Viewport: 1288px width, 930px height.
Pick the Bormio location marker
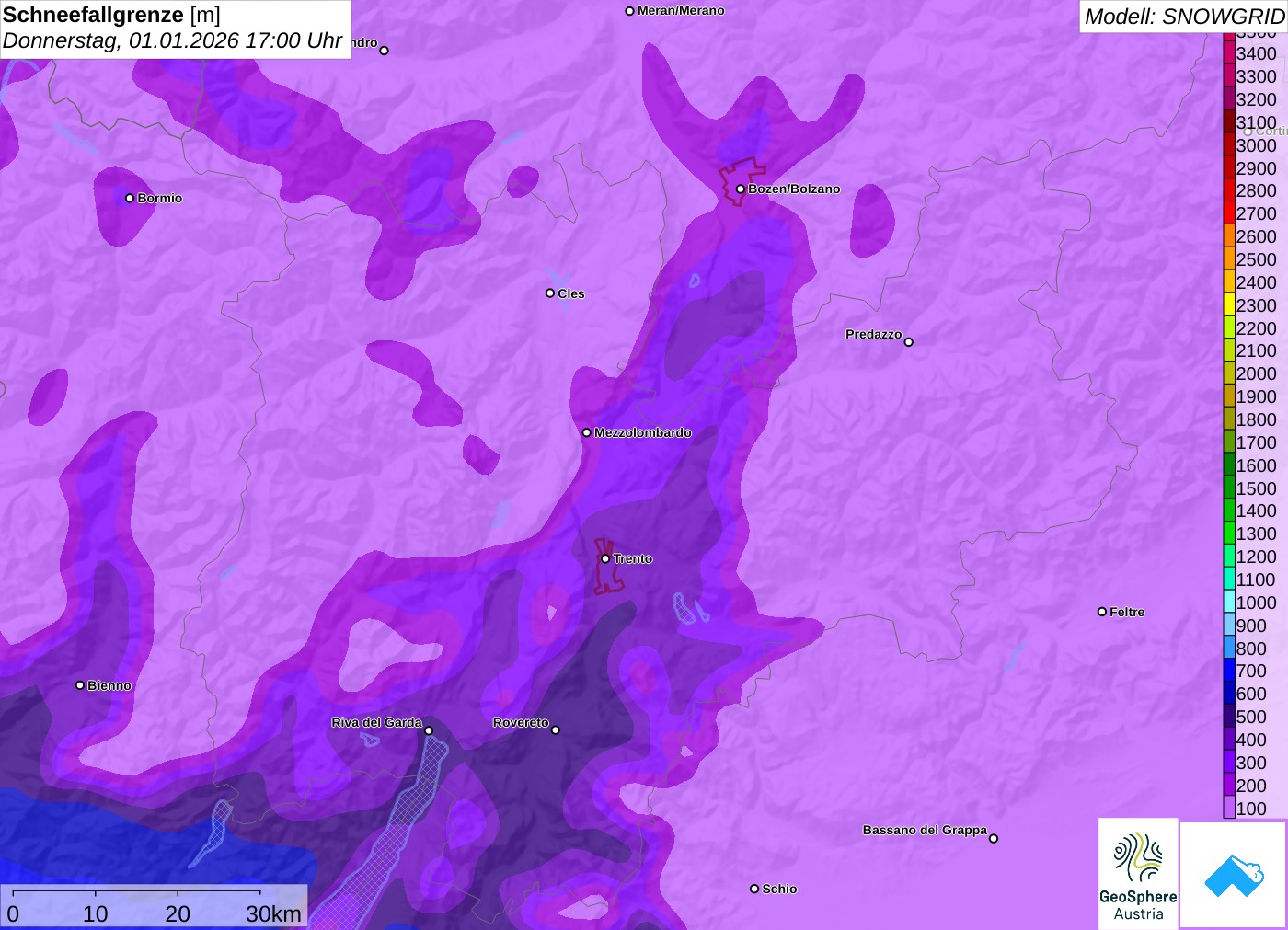130,198
